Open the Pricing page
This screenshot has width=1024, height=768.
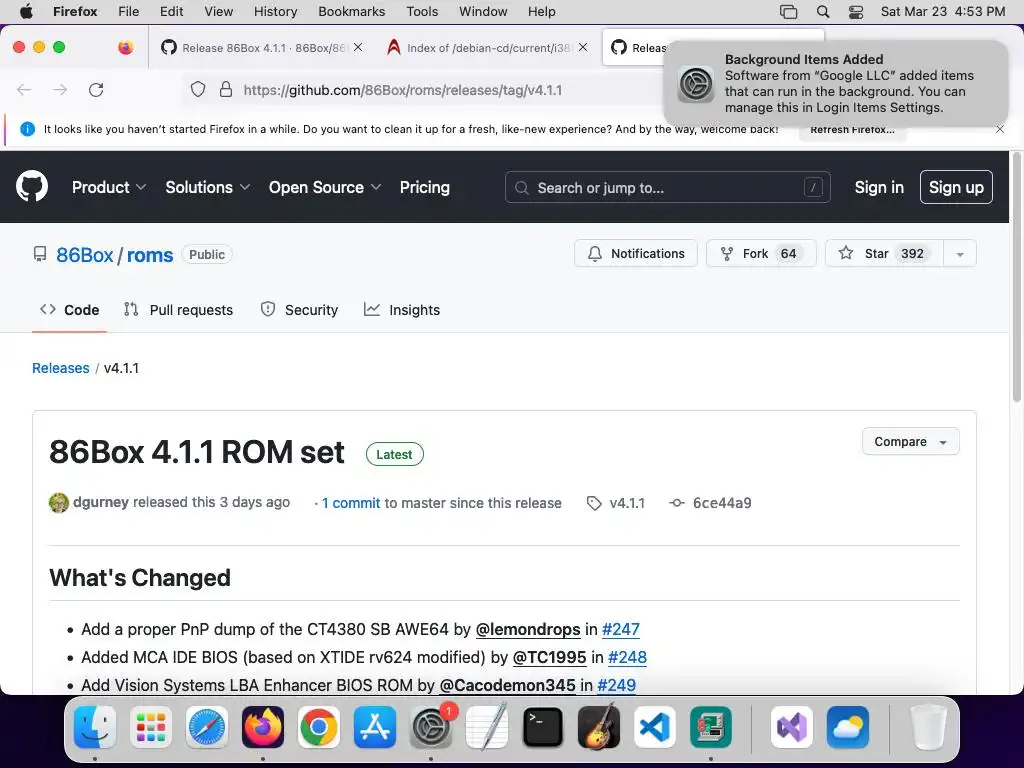(424, 187)
